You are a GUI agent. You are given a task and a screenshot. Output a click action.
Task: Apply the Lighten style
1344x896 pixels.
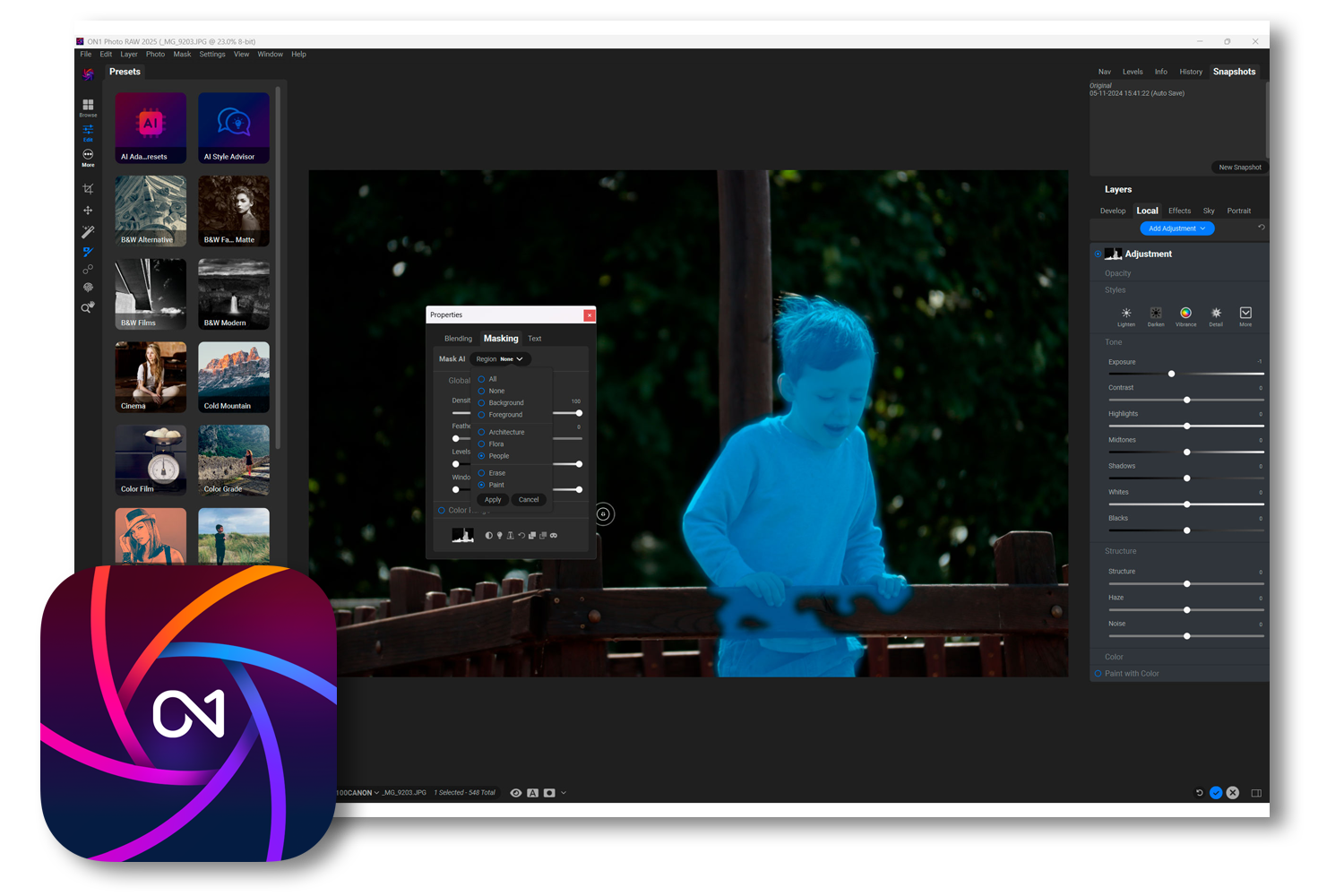click(x=1126, y=314)
